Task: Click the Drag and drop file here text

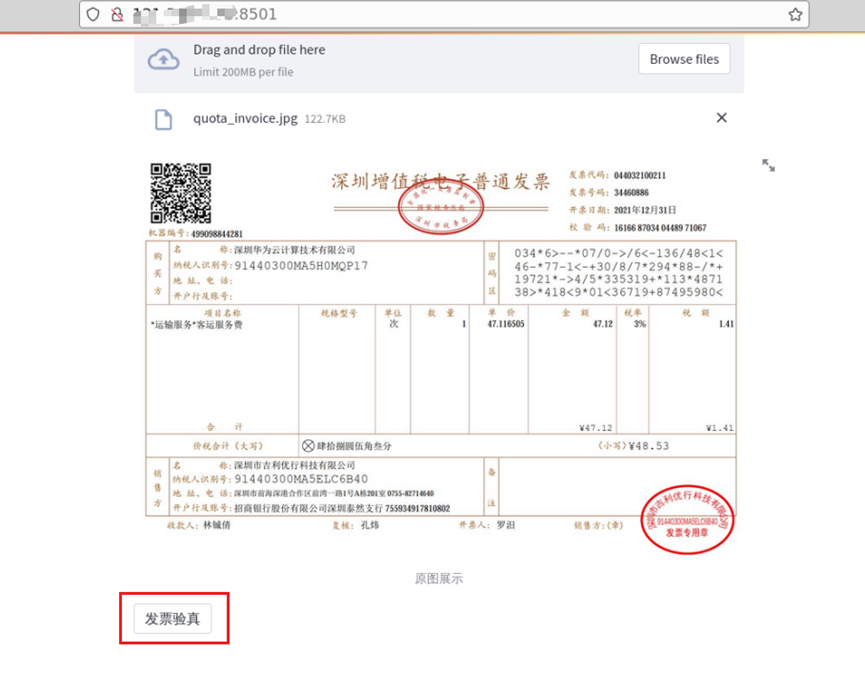Action: pos(259,50)
